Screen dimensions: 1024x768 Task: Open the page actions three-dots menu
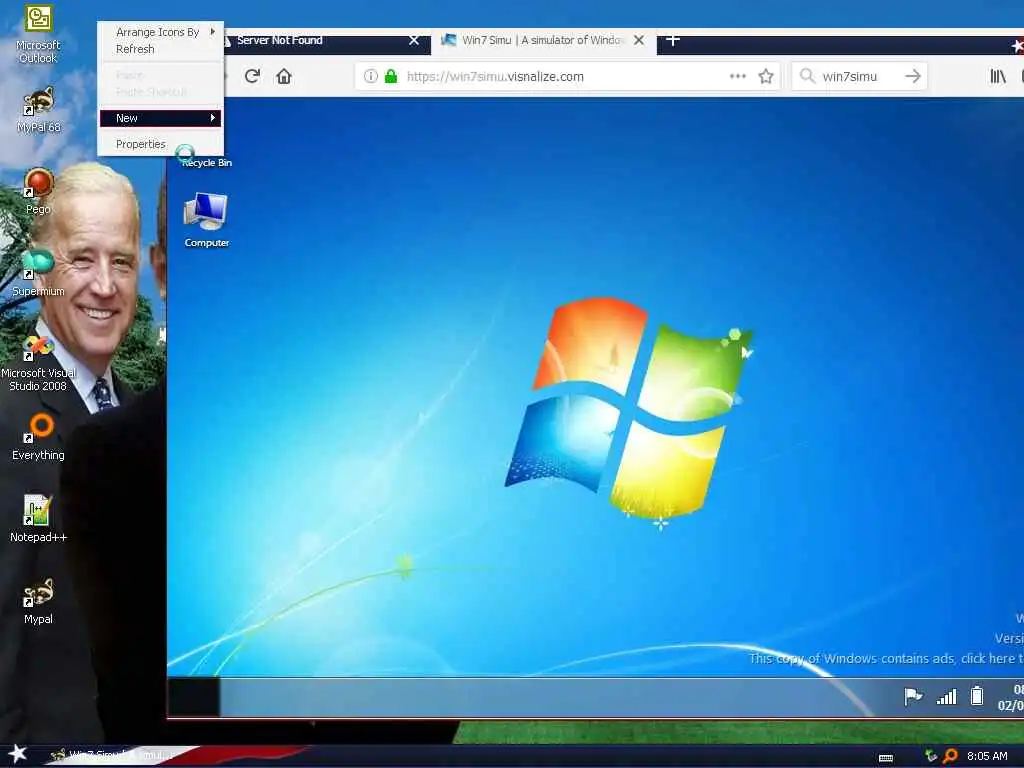(737, 76)
